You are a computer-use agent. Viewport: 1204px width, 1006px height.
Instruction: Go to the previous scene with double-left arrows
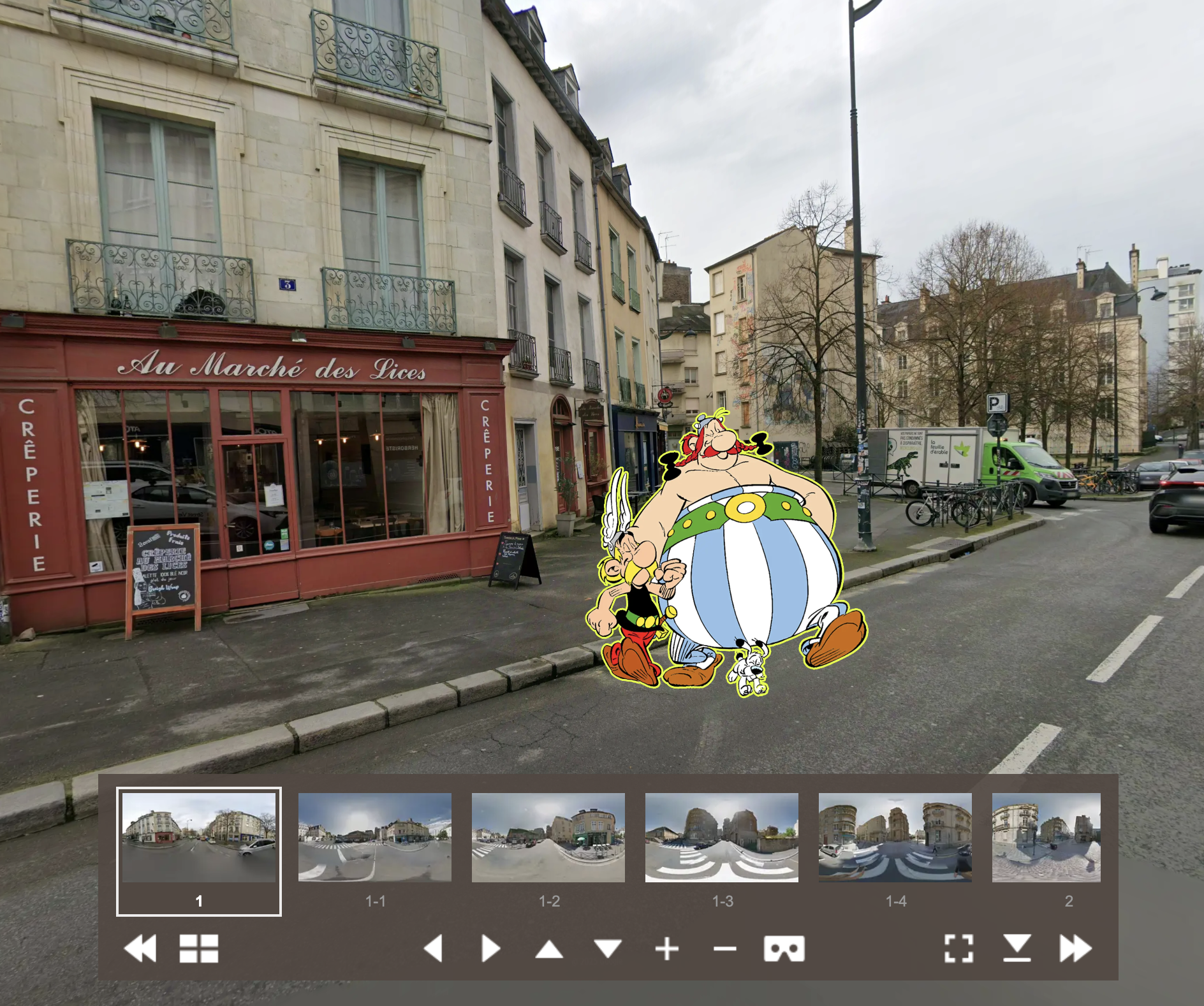tap(140, 949)
